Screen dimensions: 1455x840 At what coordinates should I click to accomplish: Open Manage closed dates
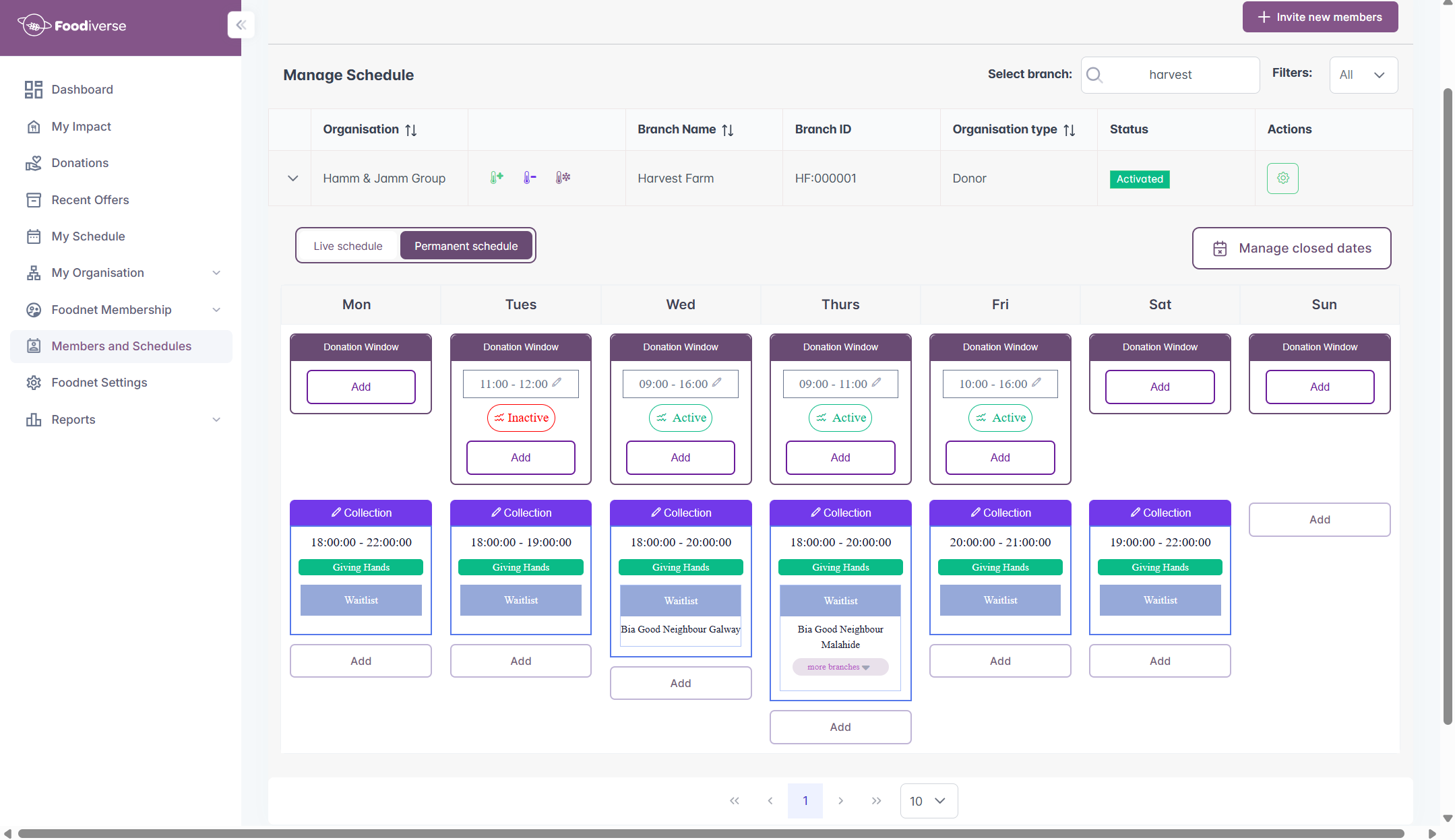coord(1291,248)
